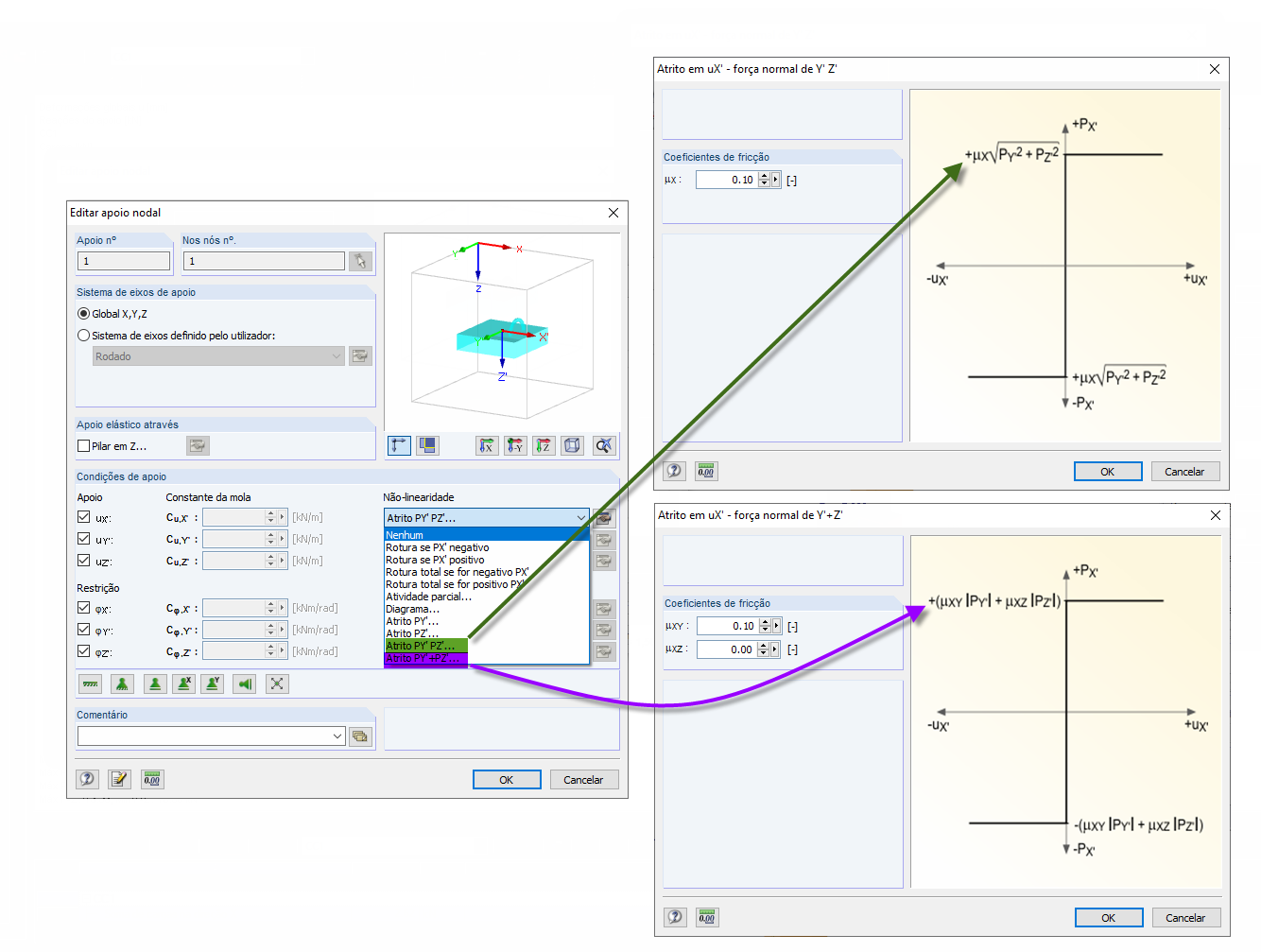Click Cancelar in the Editar apoio nodal dialog
Screen dimensions: 1261x952
pos(583,780)
